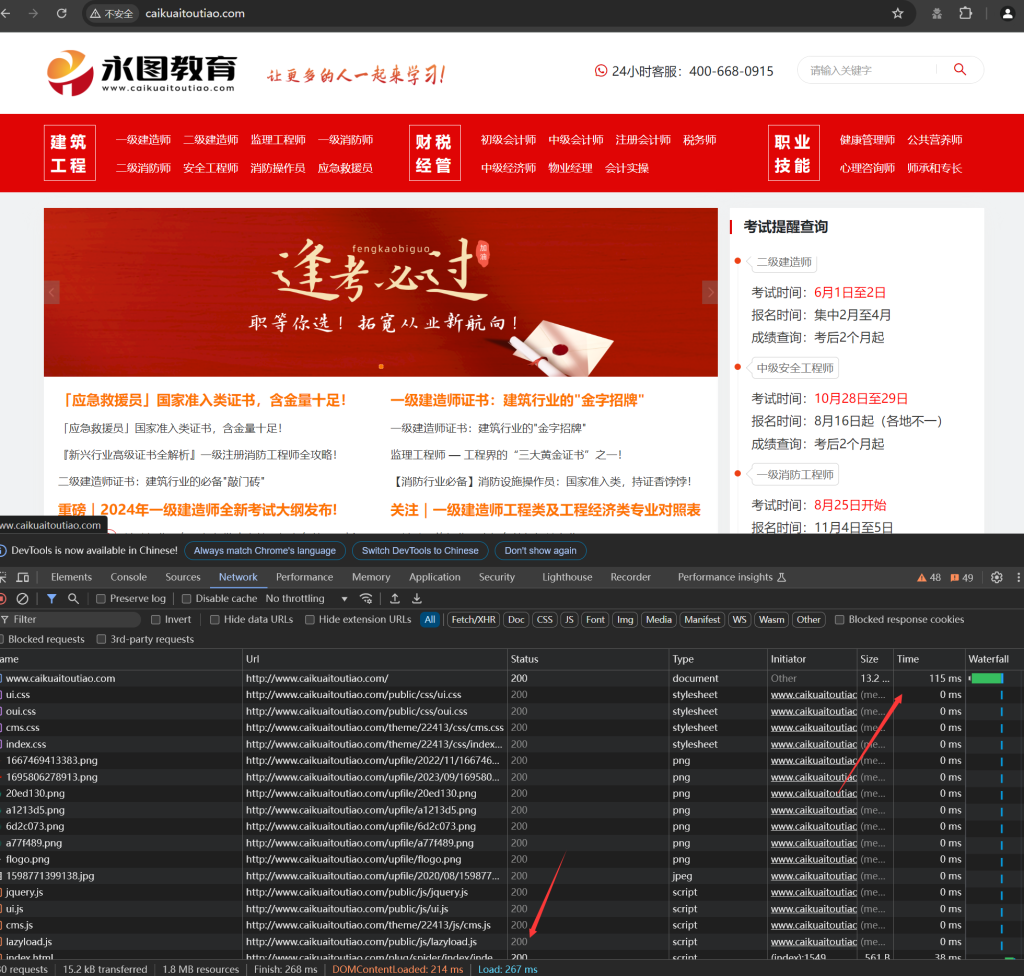Switch to the Console tab
The image size is (1024, 976).
pos(128,577)
